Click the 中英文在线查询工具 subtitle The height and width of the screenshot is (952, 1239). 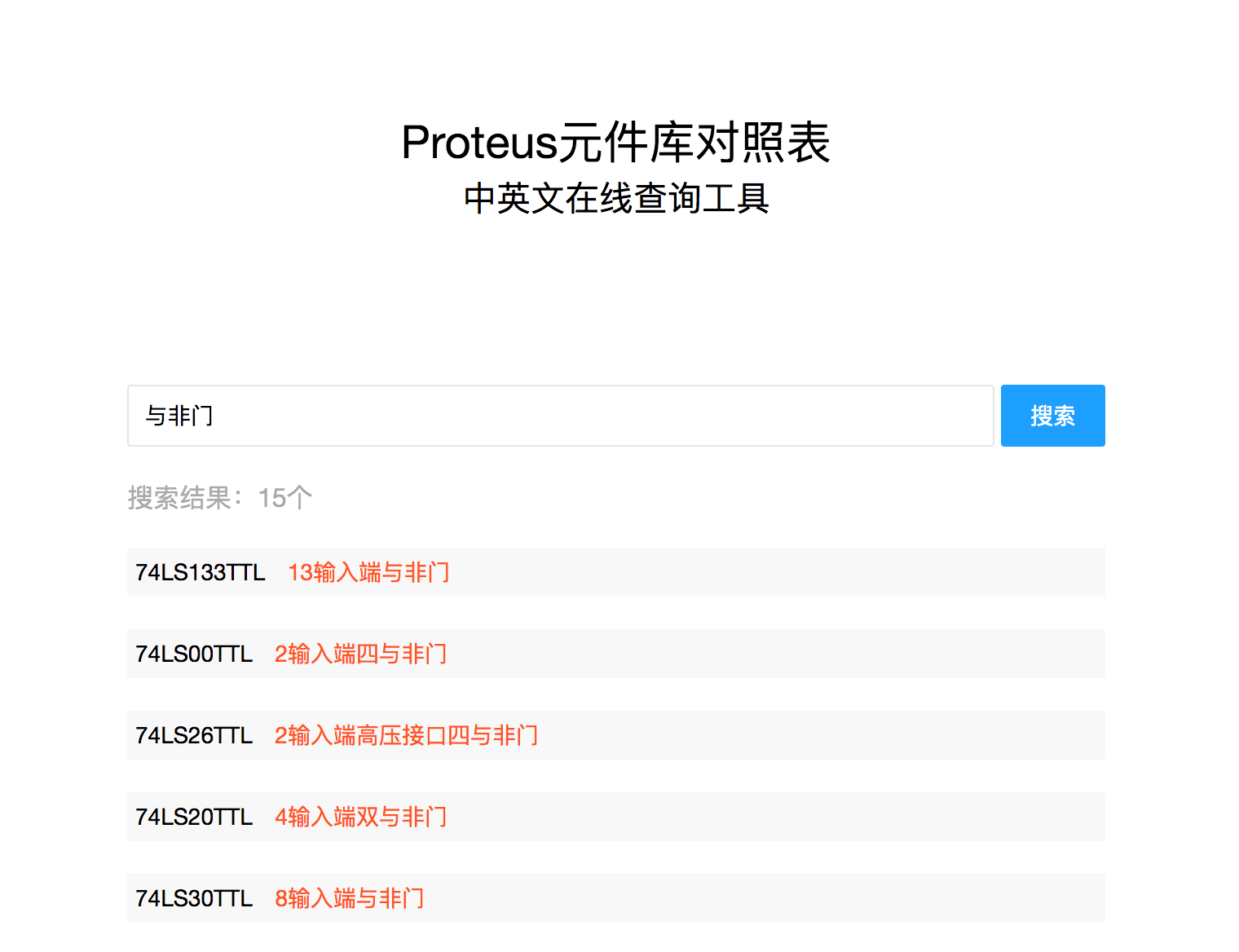616,198
